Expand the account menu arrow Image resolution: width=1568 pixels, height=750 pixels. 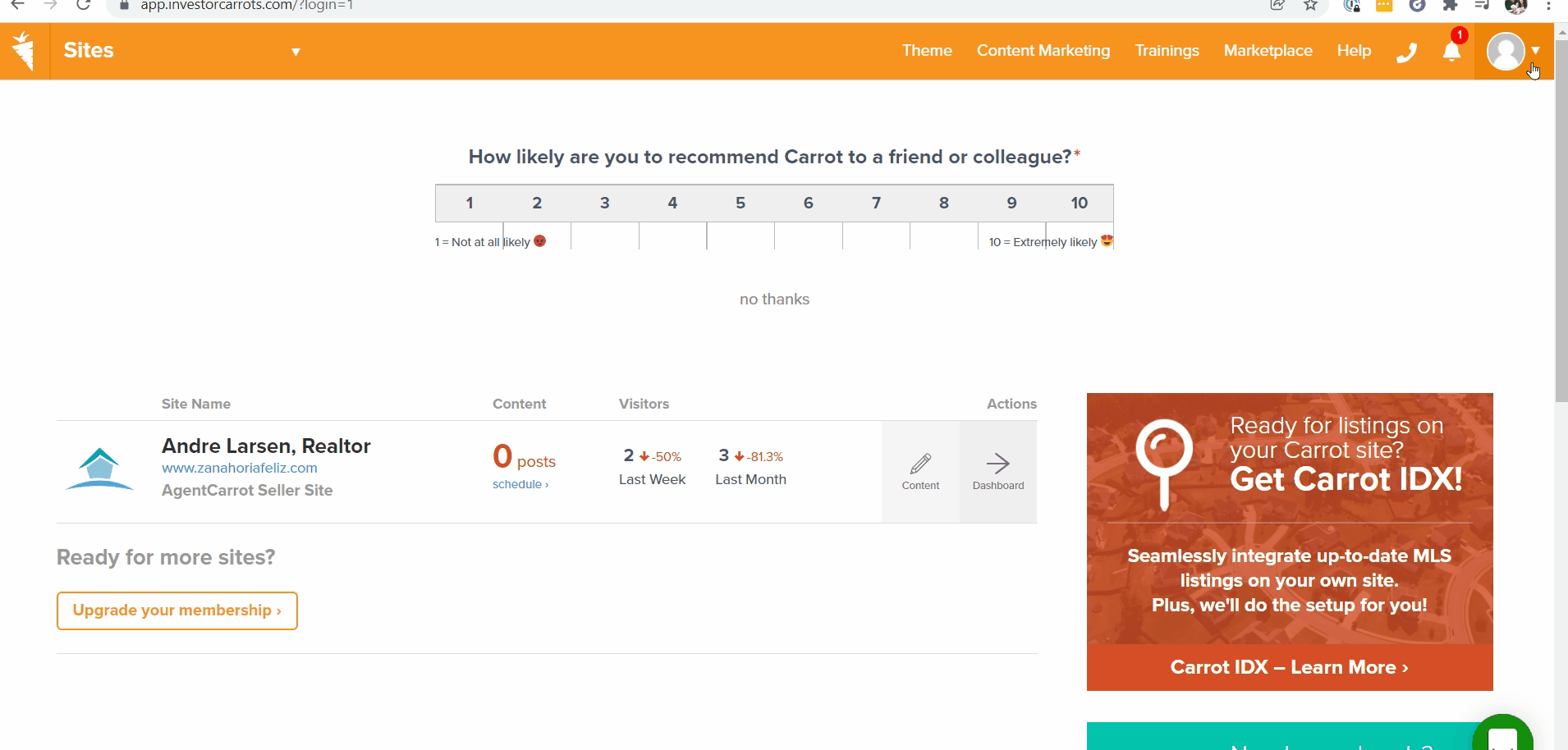pos(1535,51)
